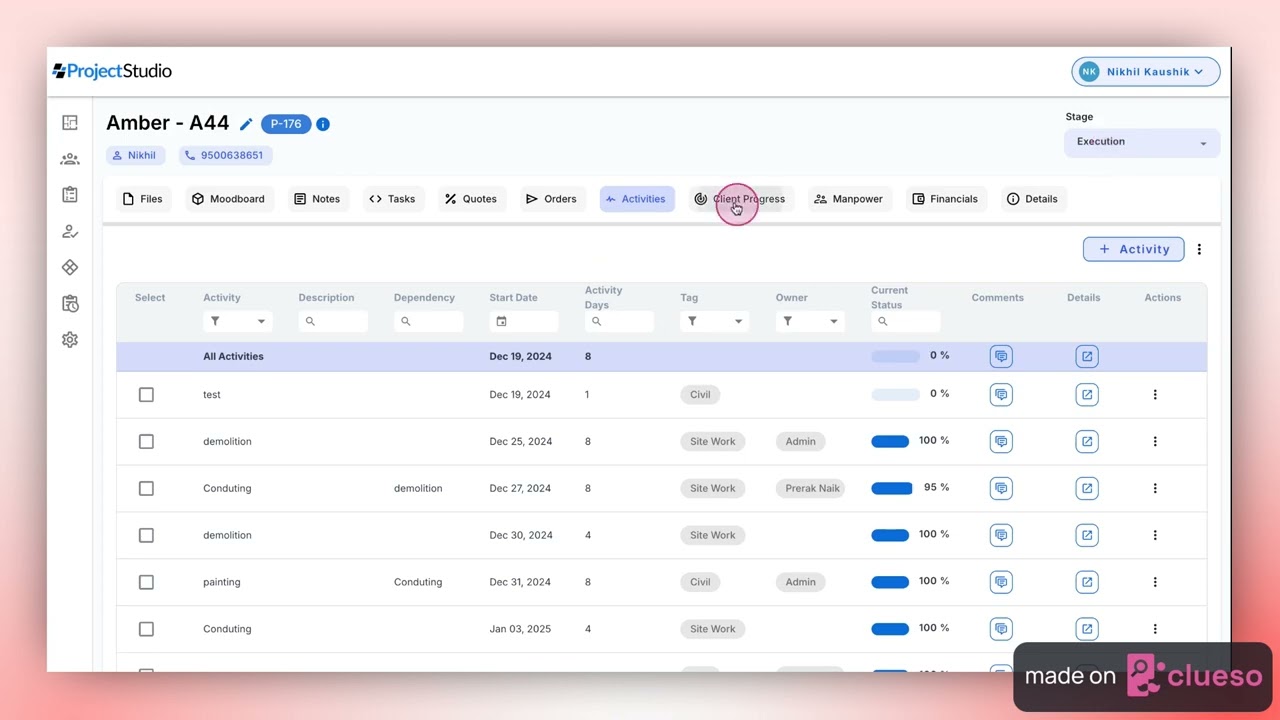
Task: Open actions menu for the test activity
Action: pyautogui.click(x=1155, y=394)
